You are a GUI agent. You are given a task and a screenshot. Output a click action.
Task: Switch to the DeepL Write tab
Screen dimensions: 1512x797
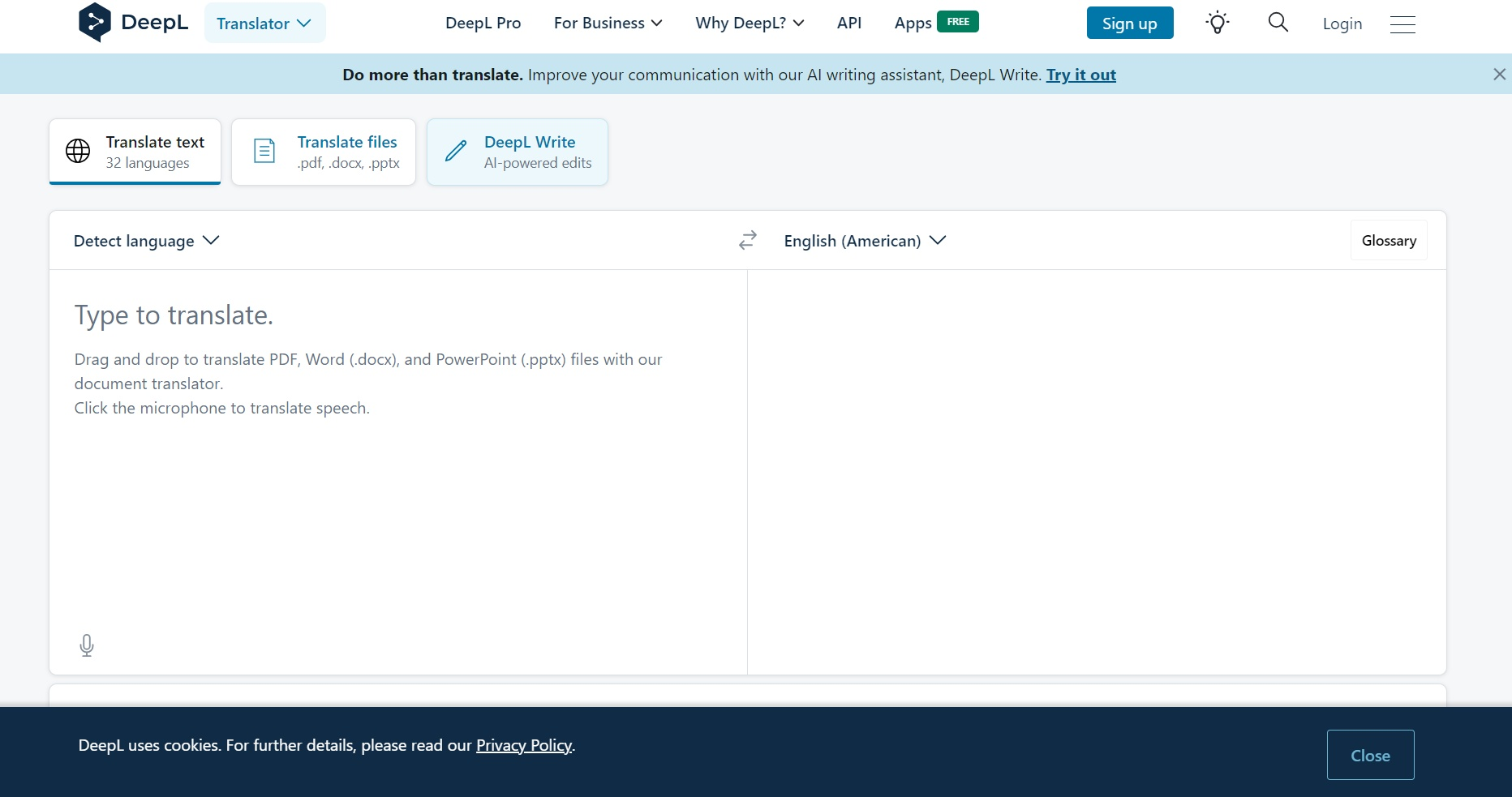518,152
